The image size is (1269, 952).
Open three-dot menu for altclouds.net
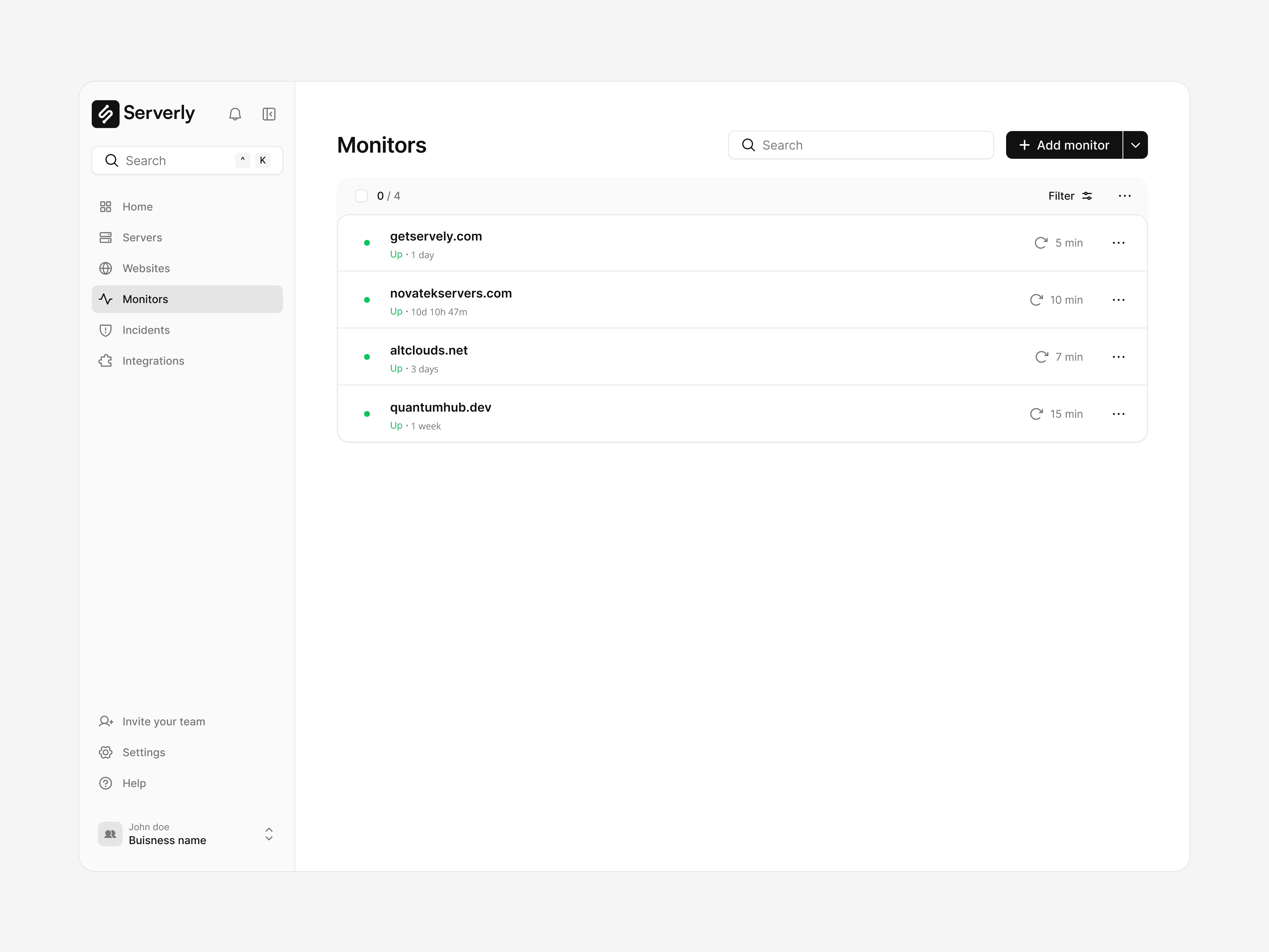coord(1118,357)
